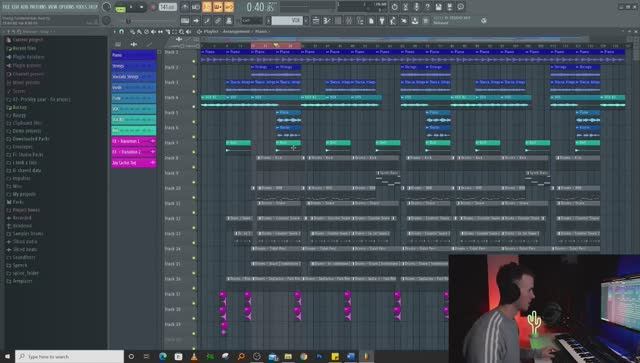Toggle the orange loop recording button
The image size is (640, 363).
click(x=229, y=7)
